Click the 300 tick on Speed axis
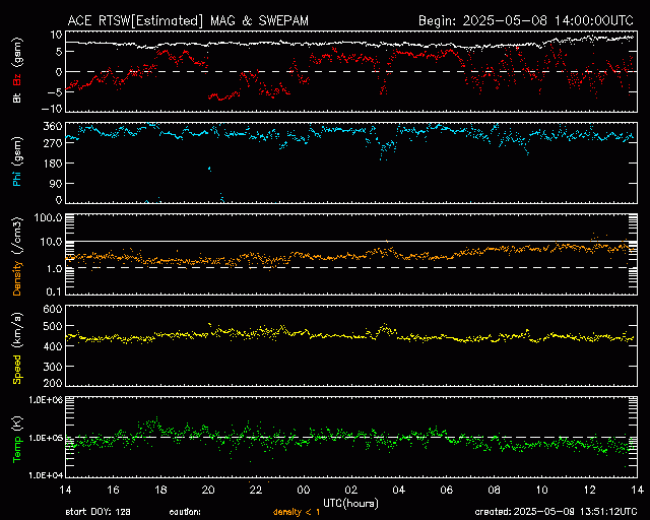The image size is (650, 520). pyautogui.click(x=53, y=367)
